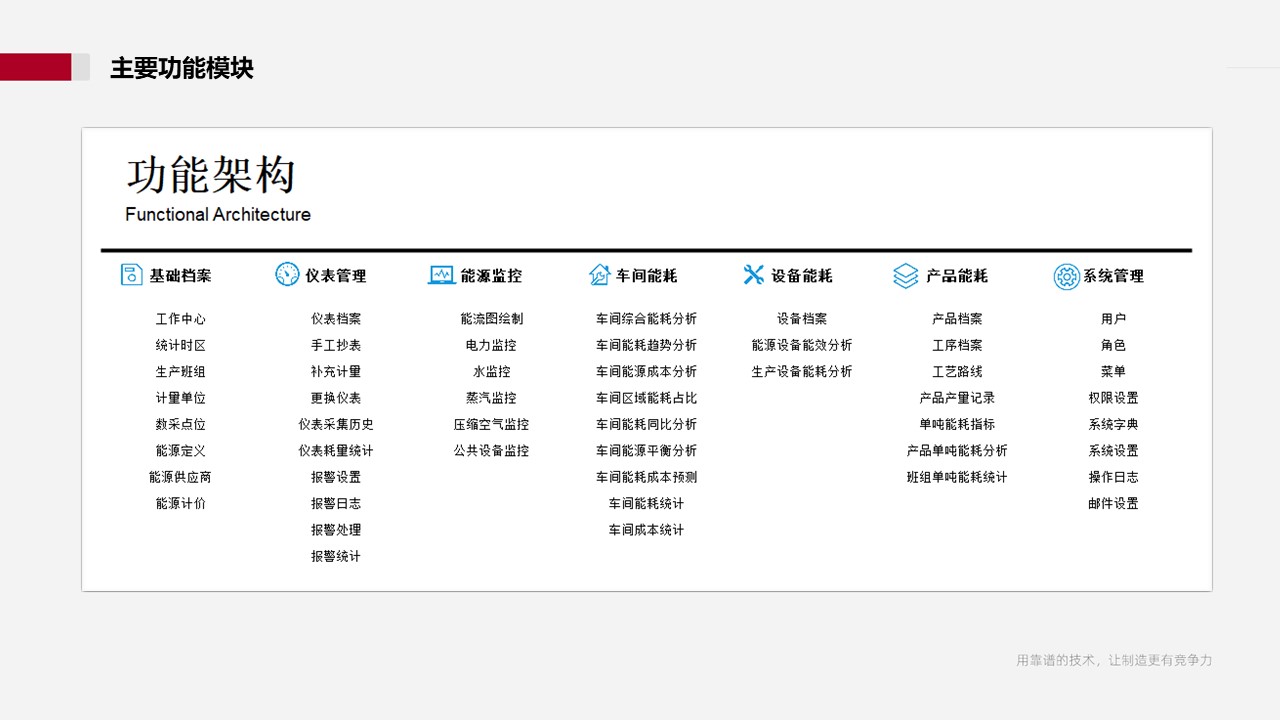Click the 计量单位 item

181,398
